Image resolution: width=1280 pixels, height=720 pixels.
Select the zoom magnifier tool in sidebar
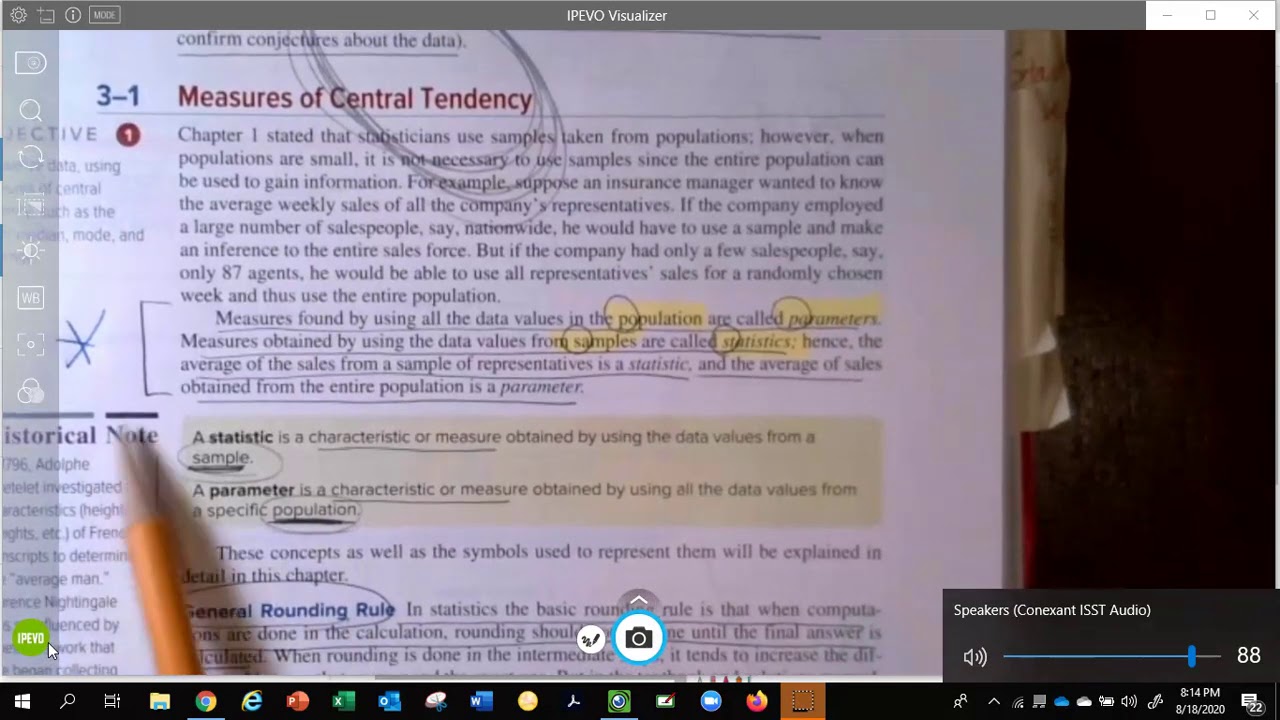pyautogui.click(x=31, y=110)
